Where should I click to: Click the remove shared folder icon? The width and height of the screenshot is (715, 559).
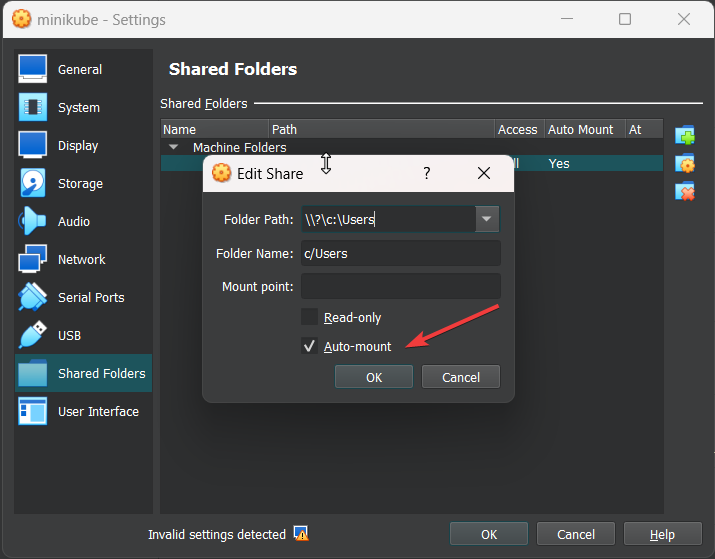click(685, 192)
